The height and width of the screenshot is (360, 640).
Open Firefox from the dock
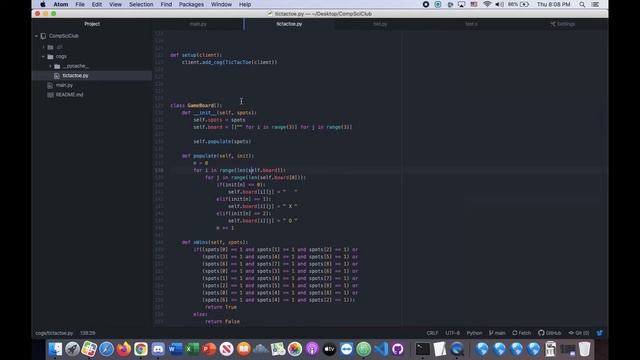pyautogui.click(x=124, y=349)
